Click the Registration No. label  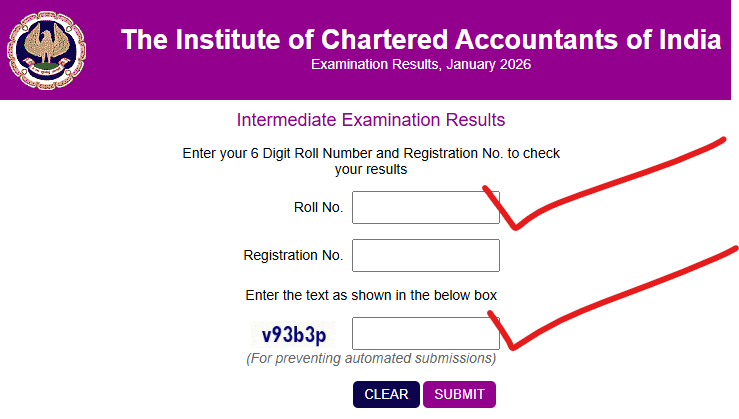[293, 255]
